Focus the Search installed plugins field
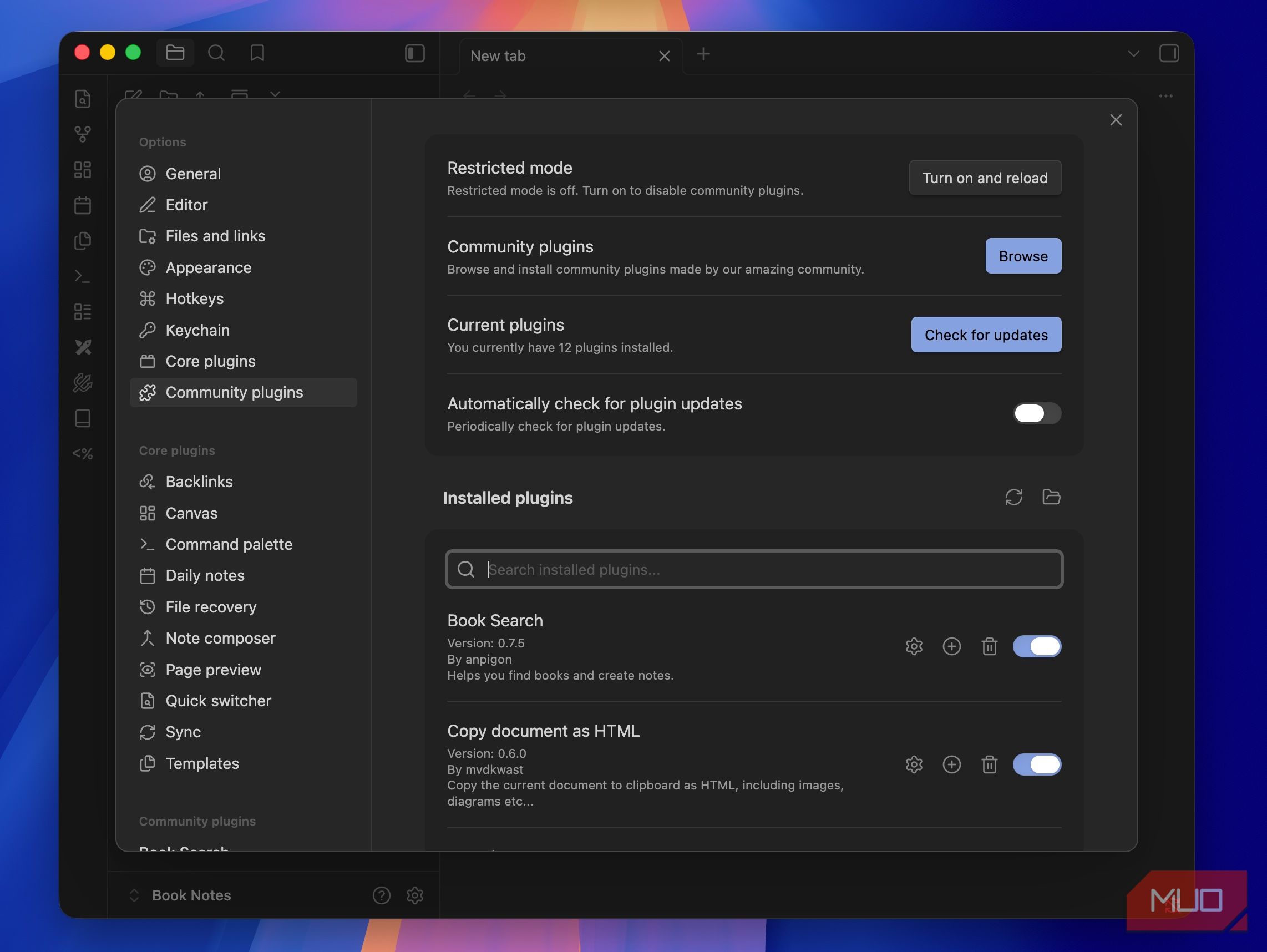The height and width of the screenshot is (952, 1267). tap(754, 569)
